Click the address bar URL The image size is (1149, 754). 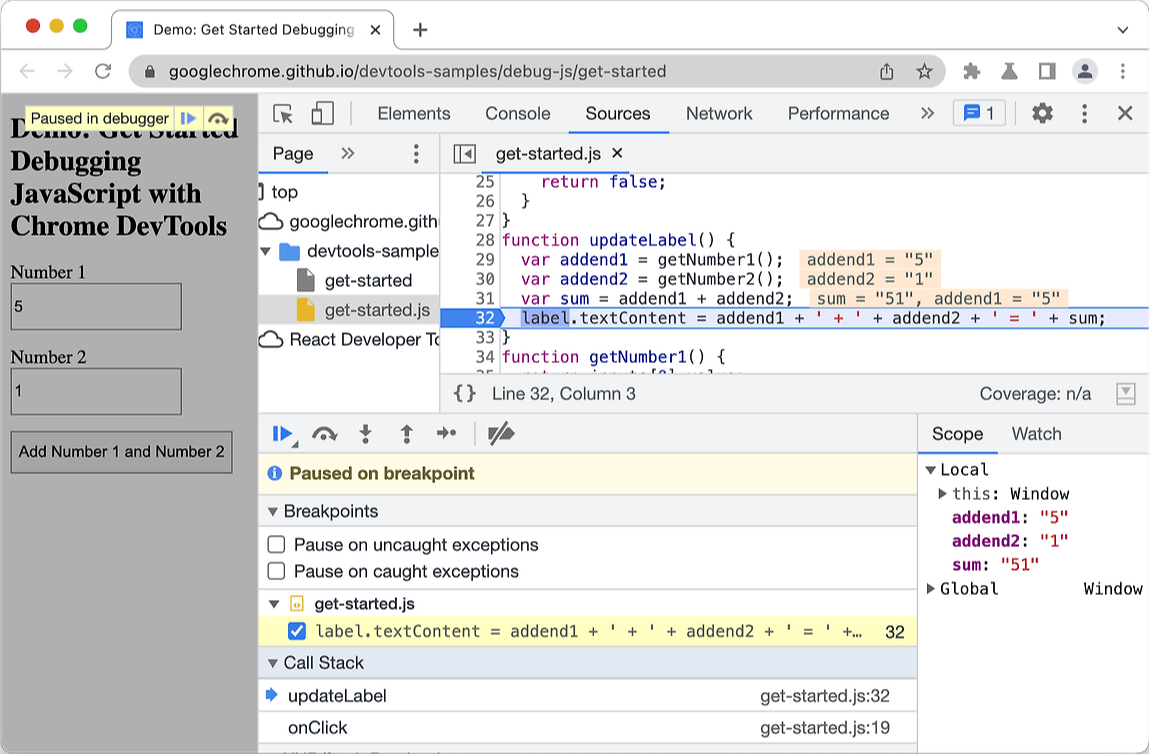(x=417, y=71)
